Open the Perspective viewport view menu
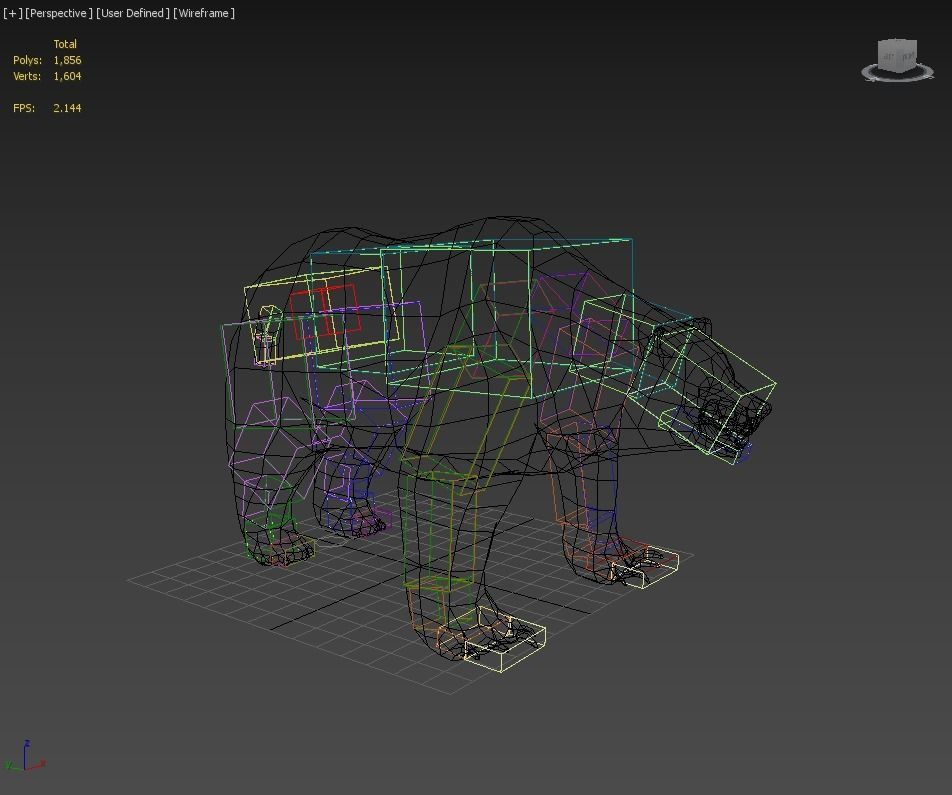952x795 pixels. coord(59,13)
